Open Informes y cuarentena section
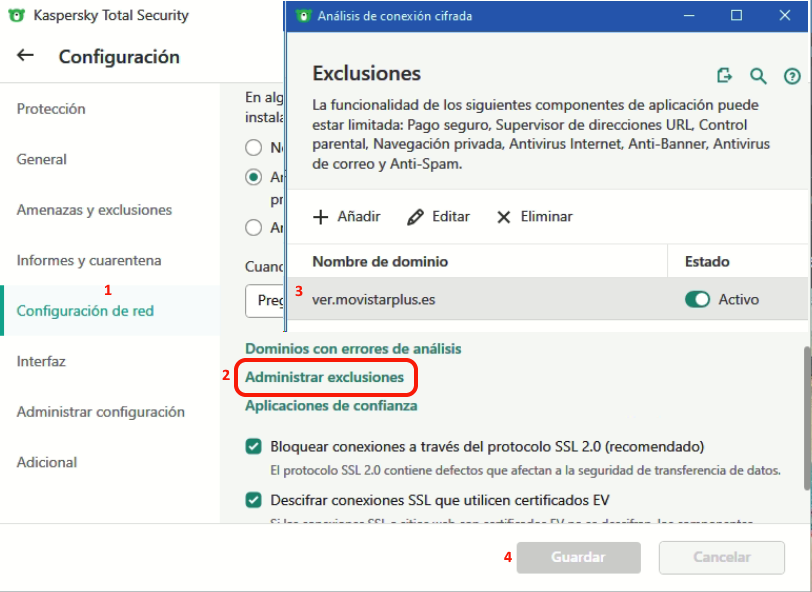The width and height of the screenshot is (812, 592). point(89,260)
